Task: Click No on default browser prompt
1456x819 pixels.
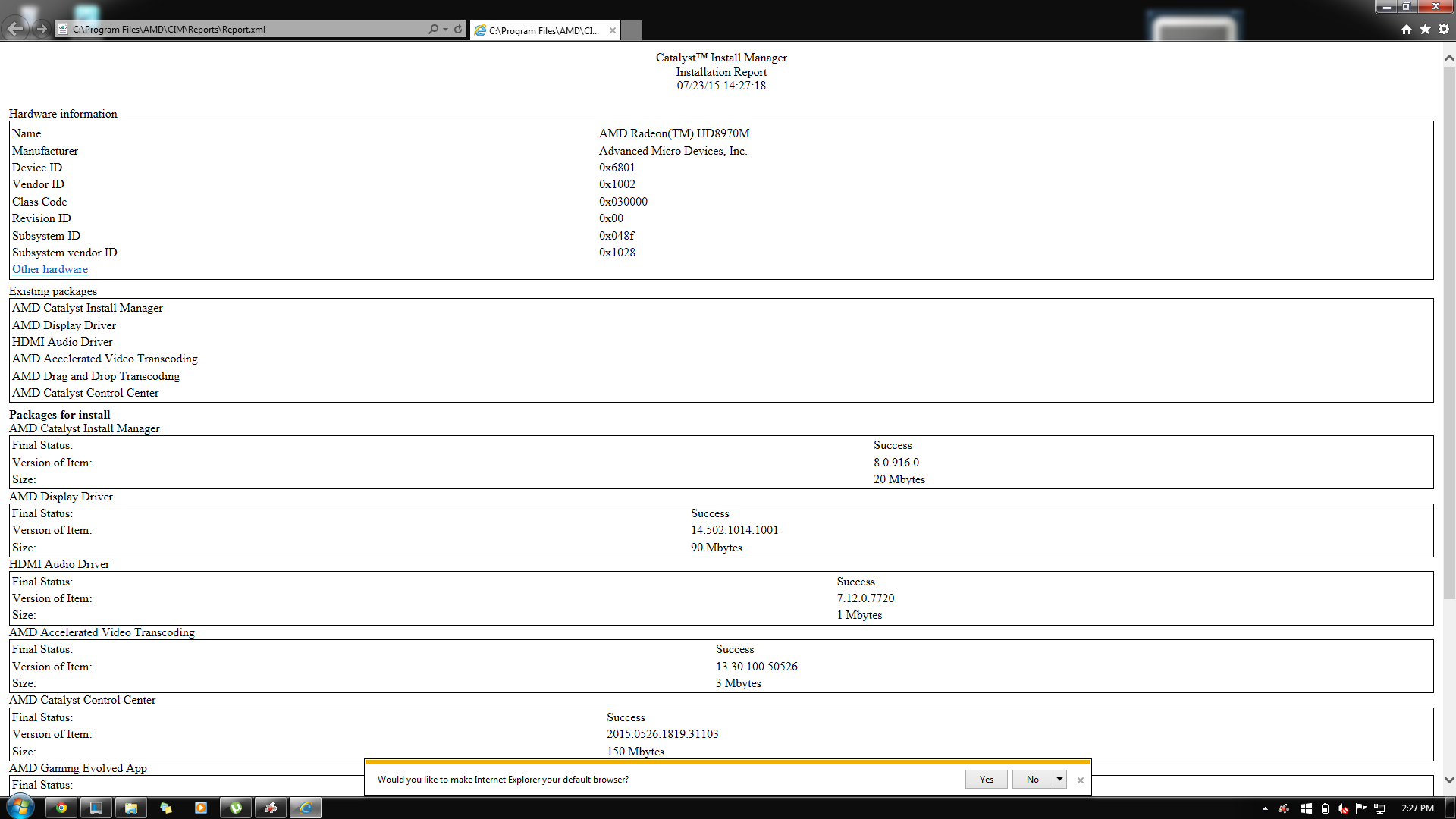Action: click(x=1032, y=779)
